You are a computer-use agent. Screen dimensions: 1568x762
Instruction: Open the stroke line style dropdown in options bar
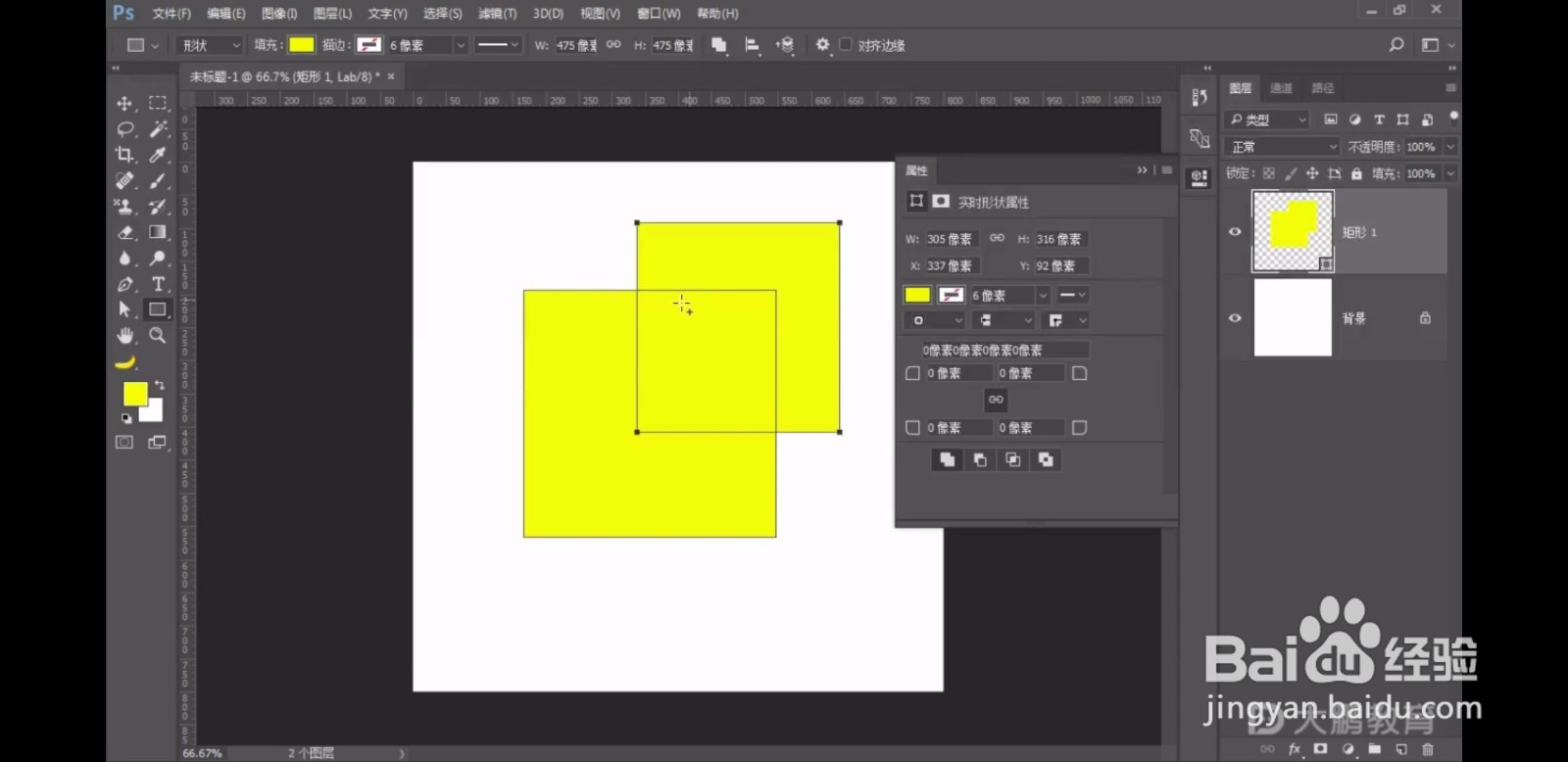point(498,45)
